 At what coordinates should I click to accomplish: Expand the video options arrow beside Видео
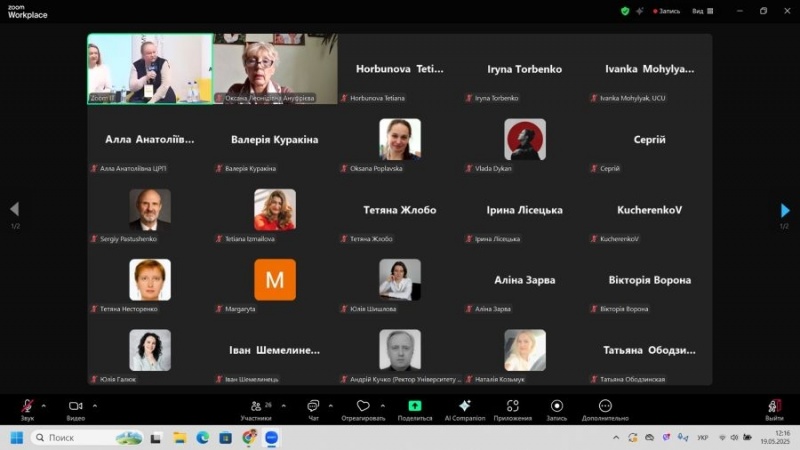coord(95,405)
